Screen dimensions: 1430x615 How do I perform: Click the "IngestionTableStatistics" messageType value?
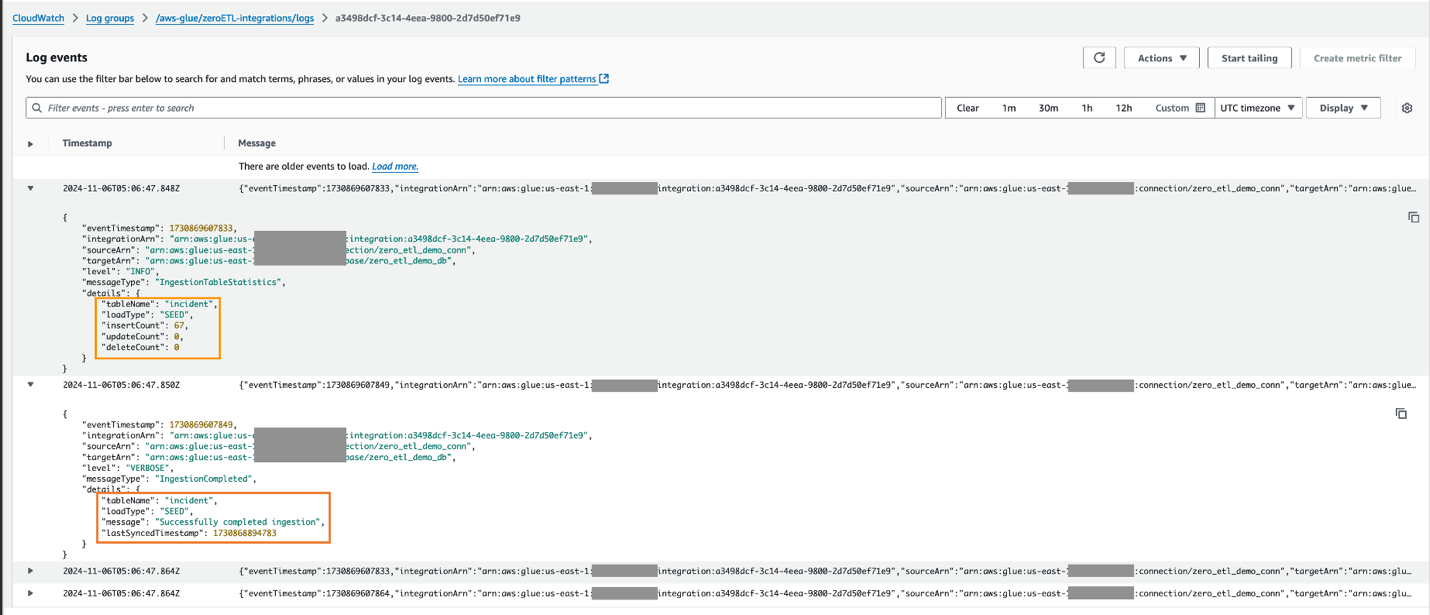pos(217,282)
